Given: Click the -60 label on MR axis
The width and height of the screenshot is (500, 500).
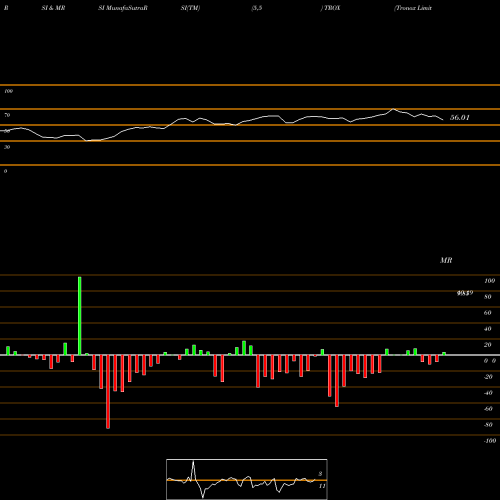Looking at the screenshot, I should [488, 409].
